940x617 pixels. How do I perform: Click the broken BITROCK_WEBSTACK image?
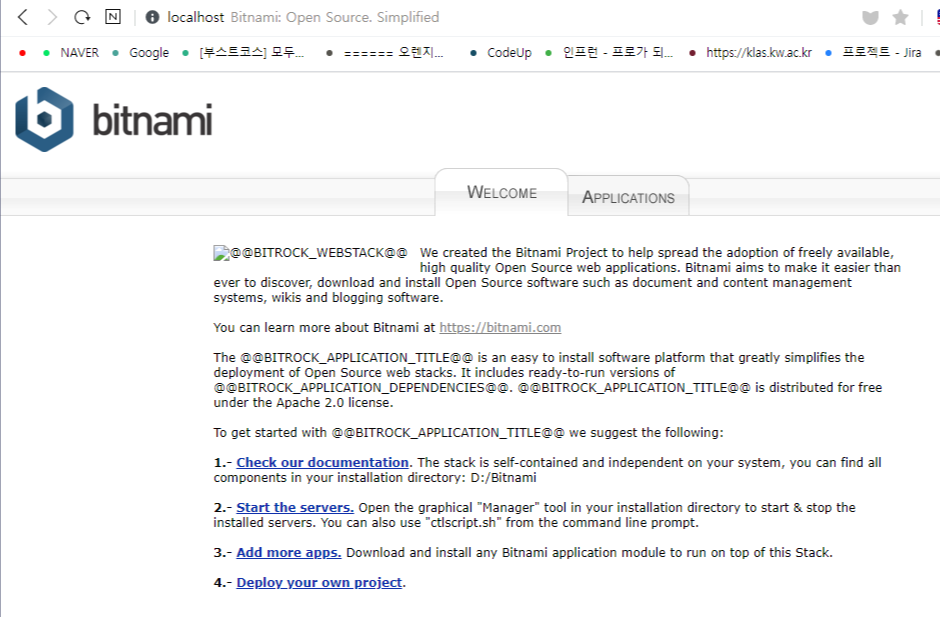coord(311,252)
